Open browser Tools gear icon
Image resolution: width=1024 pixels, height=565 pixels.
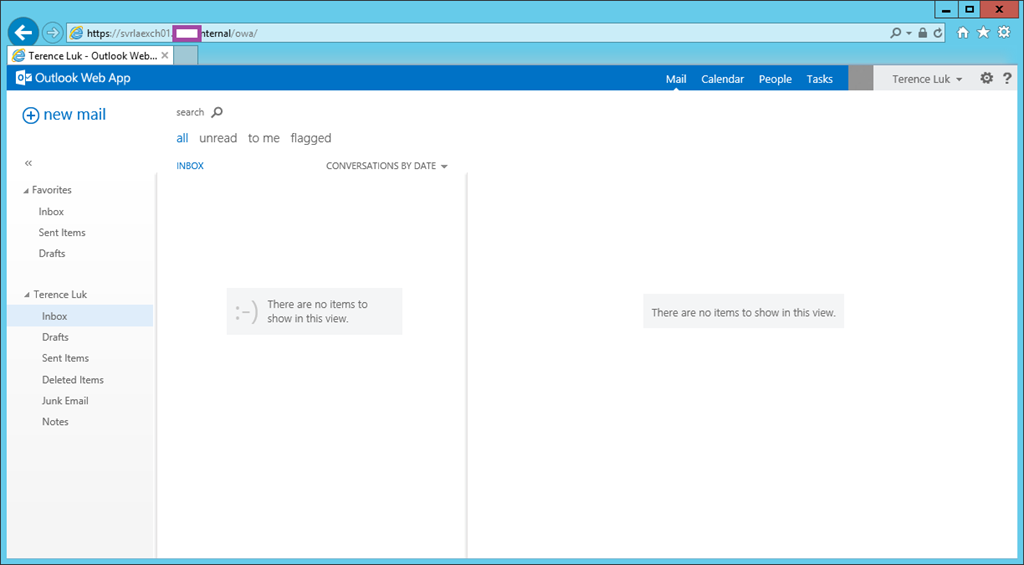pos(1004,33)
